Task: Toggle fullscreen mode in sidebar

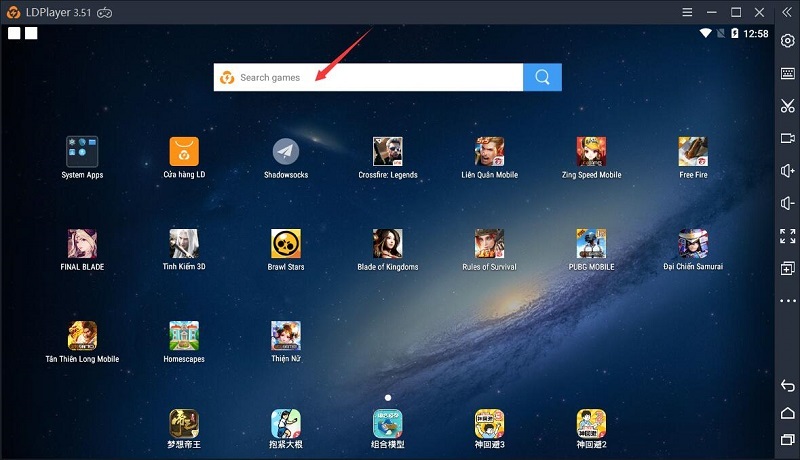Action: 787,236
